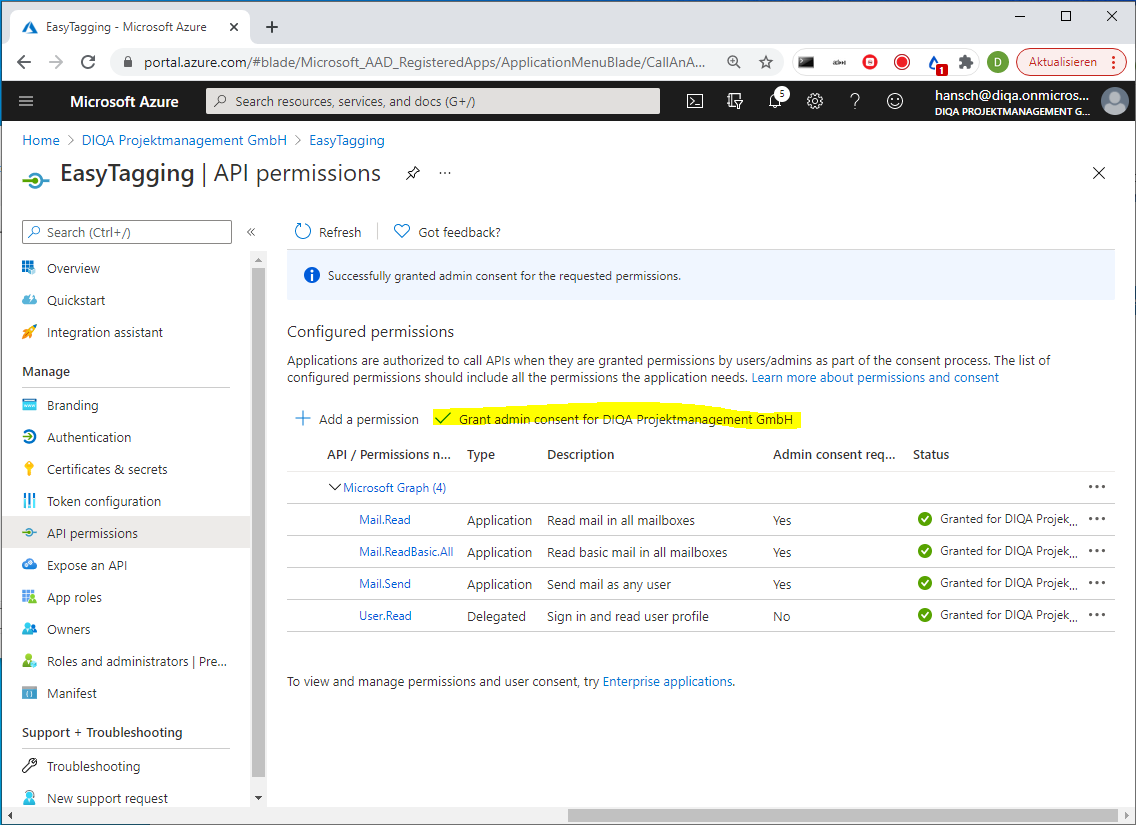1136x825 pixels.
Task: Open more options for User.Read row
Action: 1097,615
